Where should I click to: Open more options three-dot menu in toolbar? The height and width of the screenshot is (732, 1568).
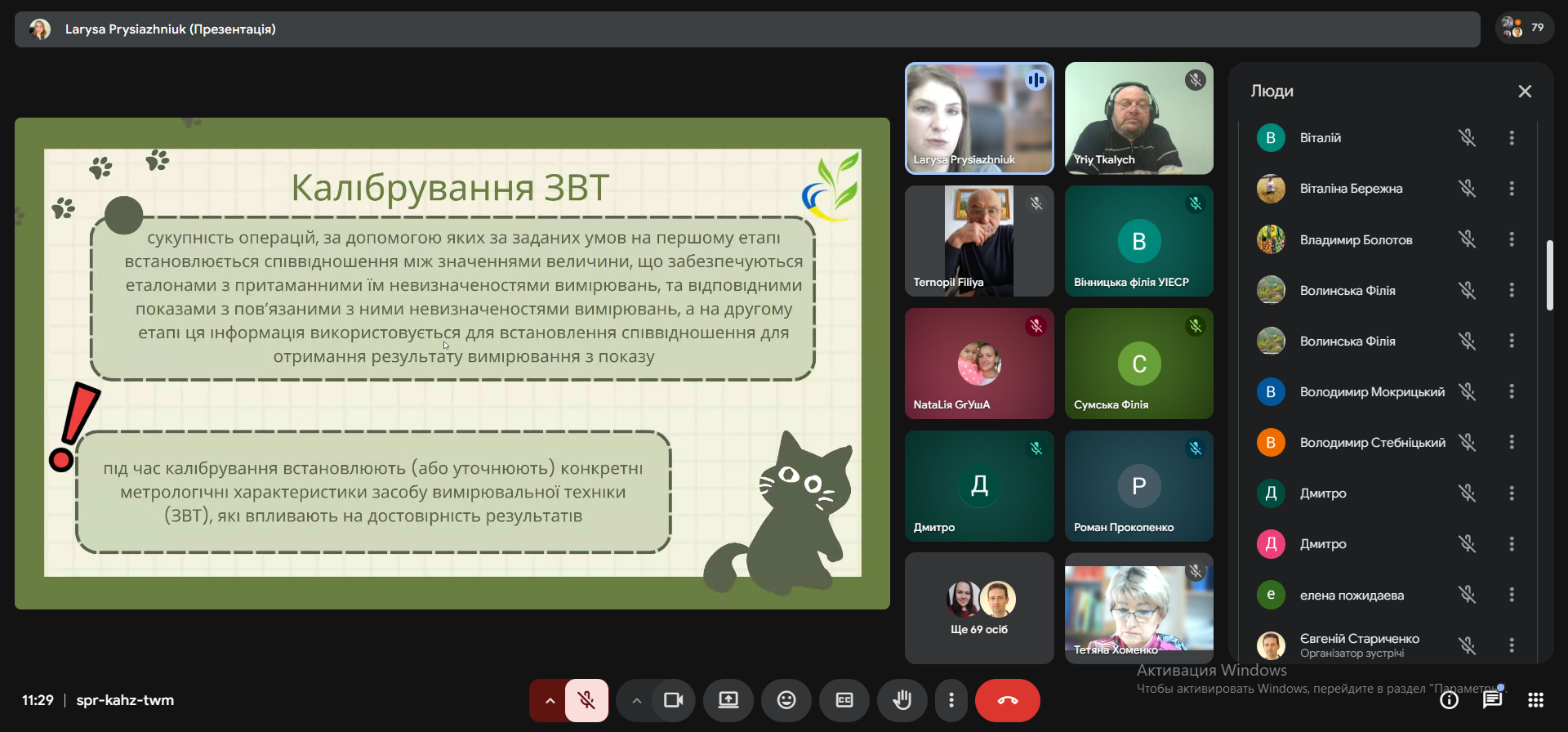click(x=951, y=700)
